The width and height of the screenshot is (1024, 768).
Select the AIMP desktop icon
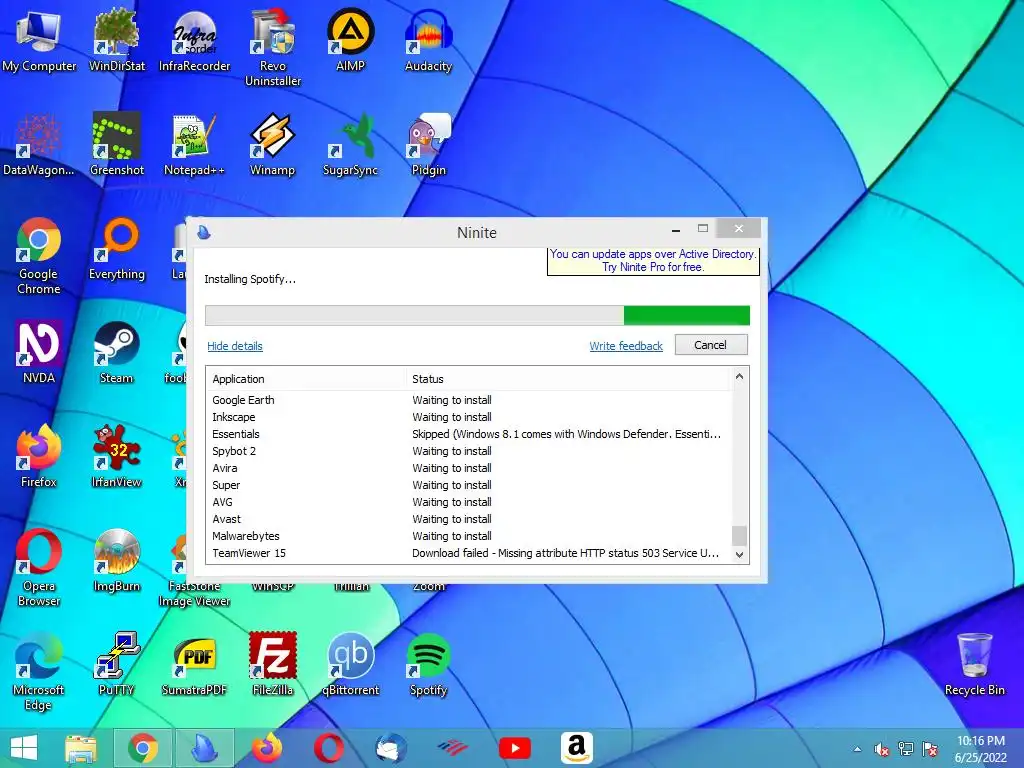coord(350,40)
